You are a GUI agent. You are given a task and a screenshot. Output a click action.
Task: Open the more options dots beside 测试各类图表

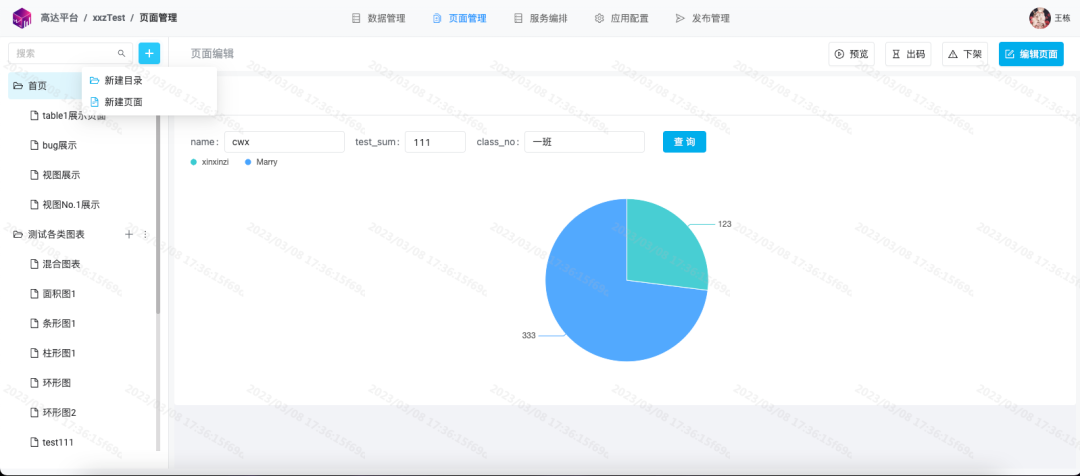tap(145, 234)
